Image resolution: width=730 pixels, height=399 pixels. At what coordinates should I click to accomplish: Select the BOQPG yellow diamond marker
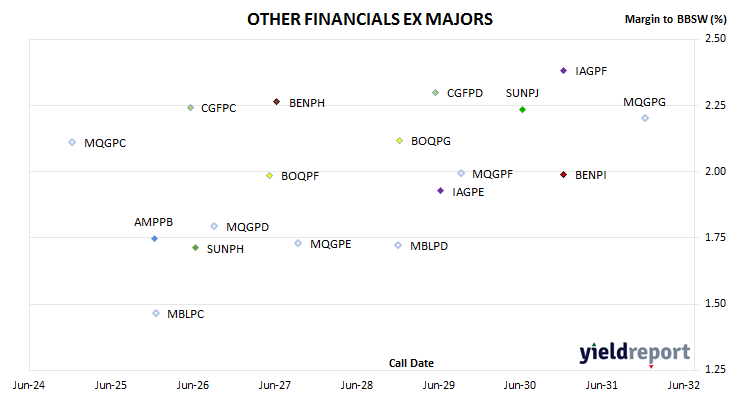click(399, 141)
